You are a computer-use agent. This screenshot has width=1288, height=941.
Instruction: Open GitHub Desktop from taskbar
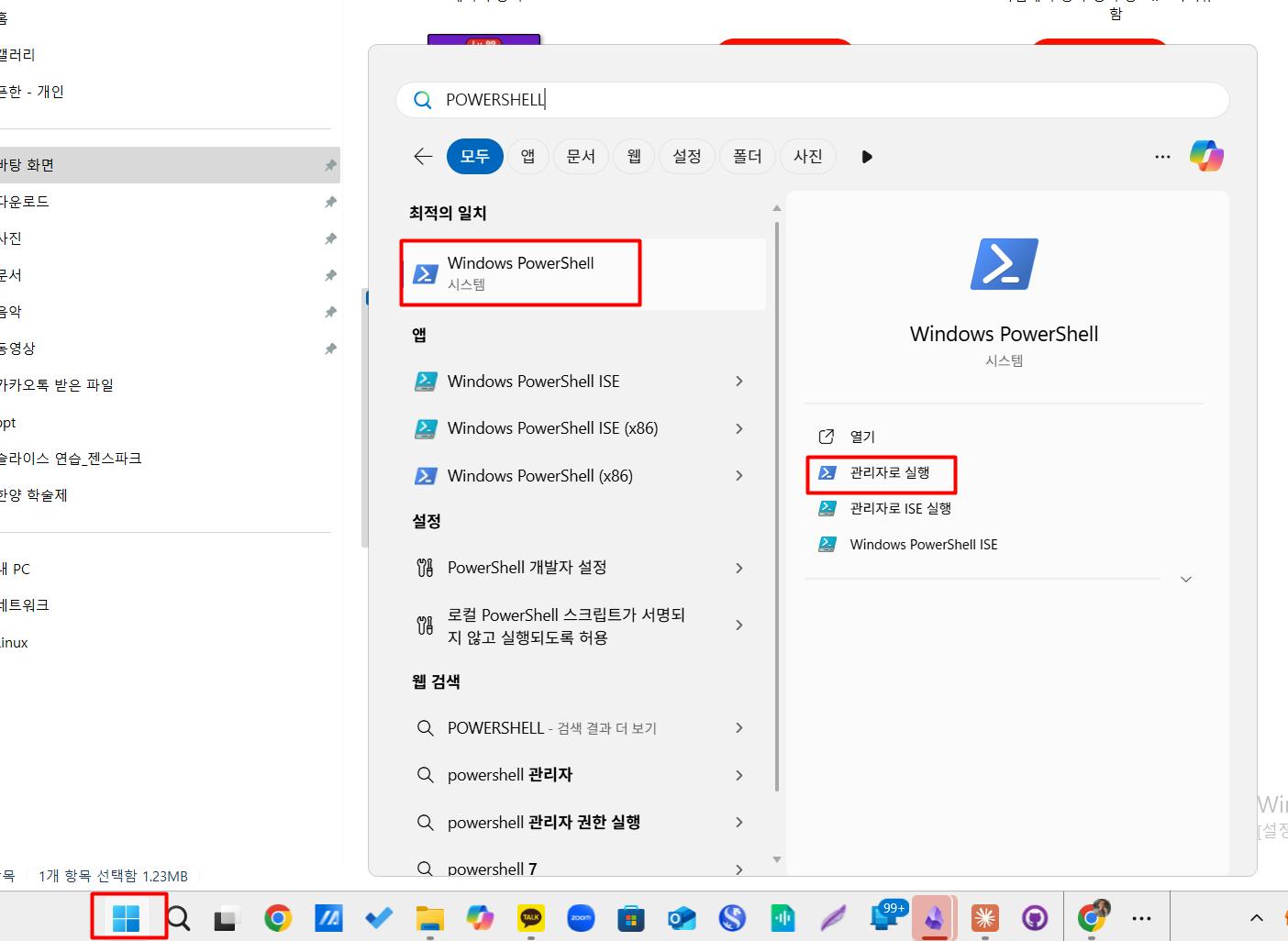(1035, 918)
